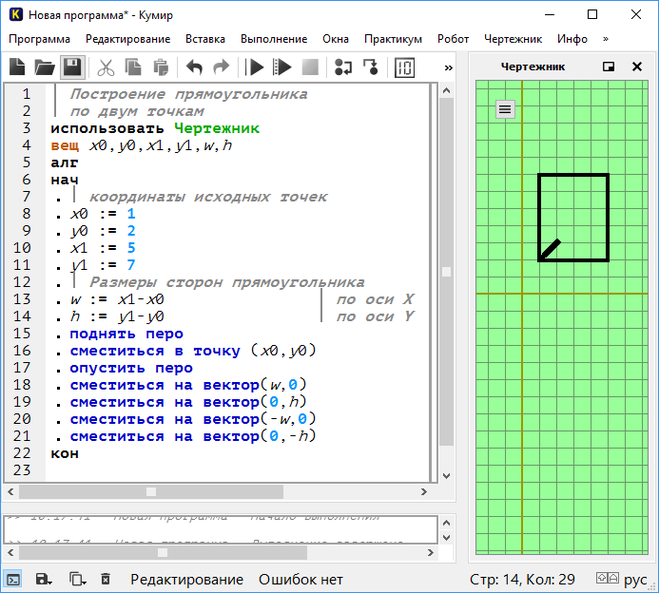Stop program execution via the square icon
This screenshot has height=593, width=659.
[x=310, y=67]
